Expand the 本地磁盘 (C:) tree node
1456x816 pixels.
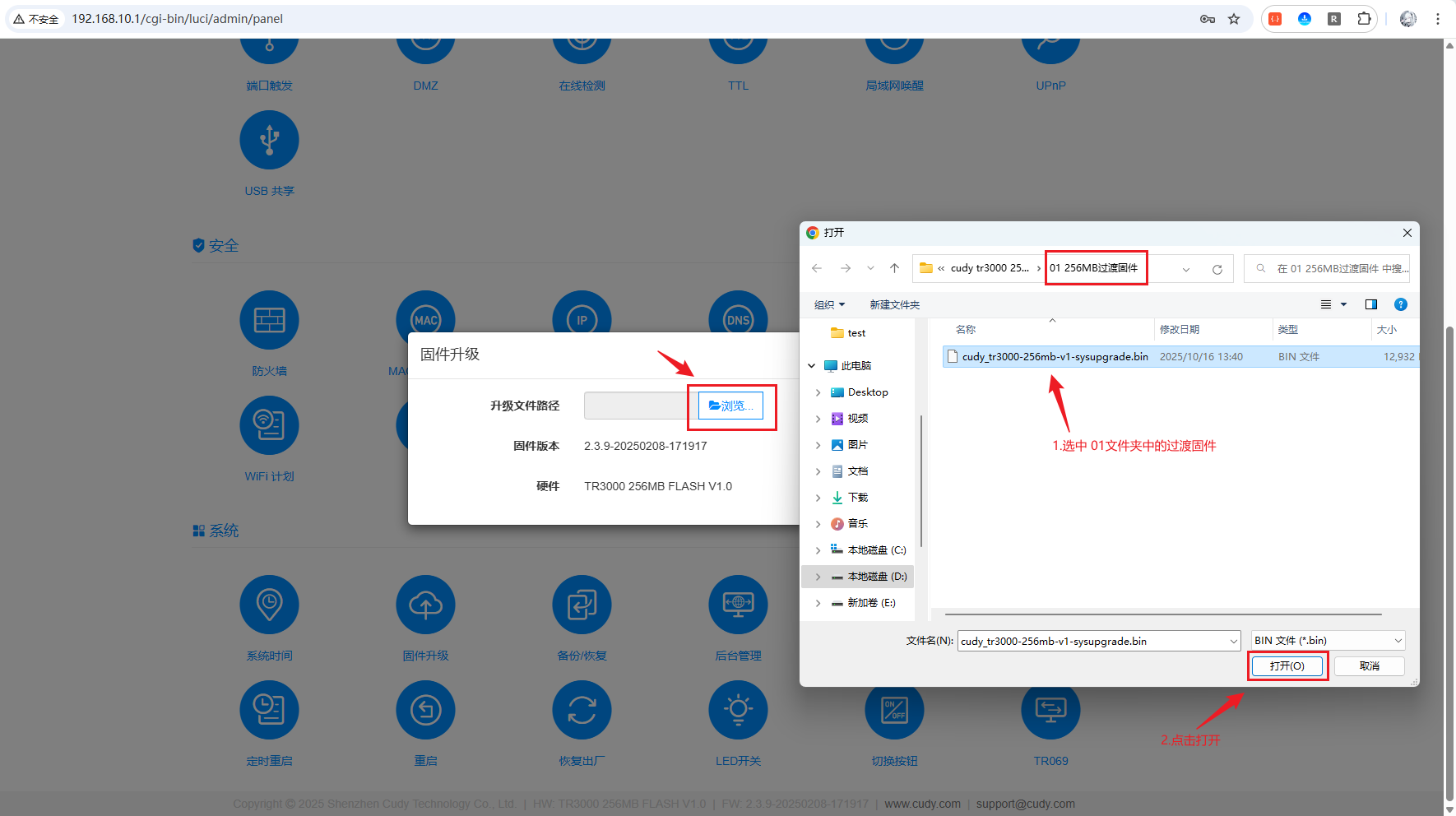pyautogui.click(x=818, y=550)
